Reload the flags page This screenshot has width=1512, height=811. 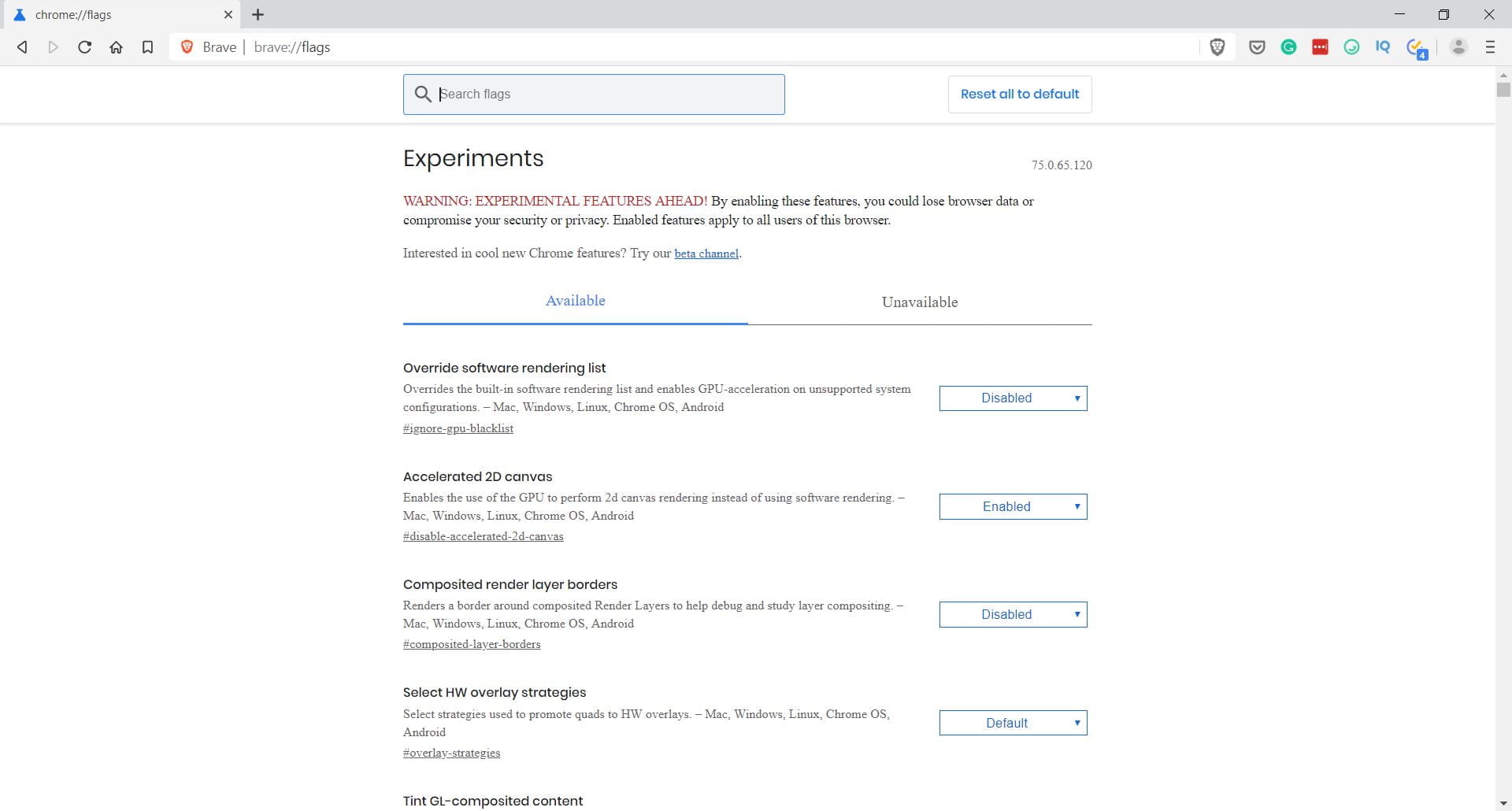(84, 47)
